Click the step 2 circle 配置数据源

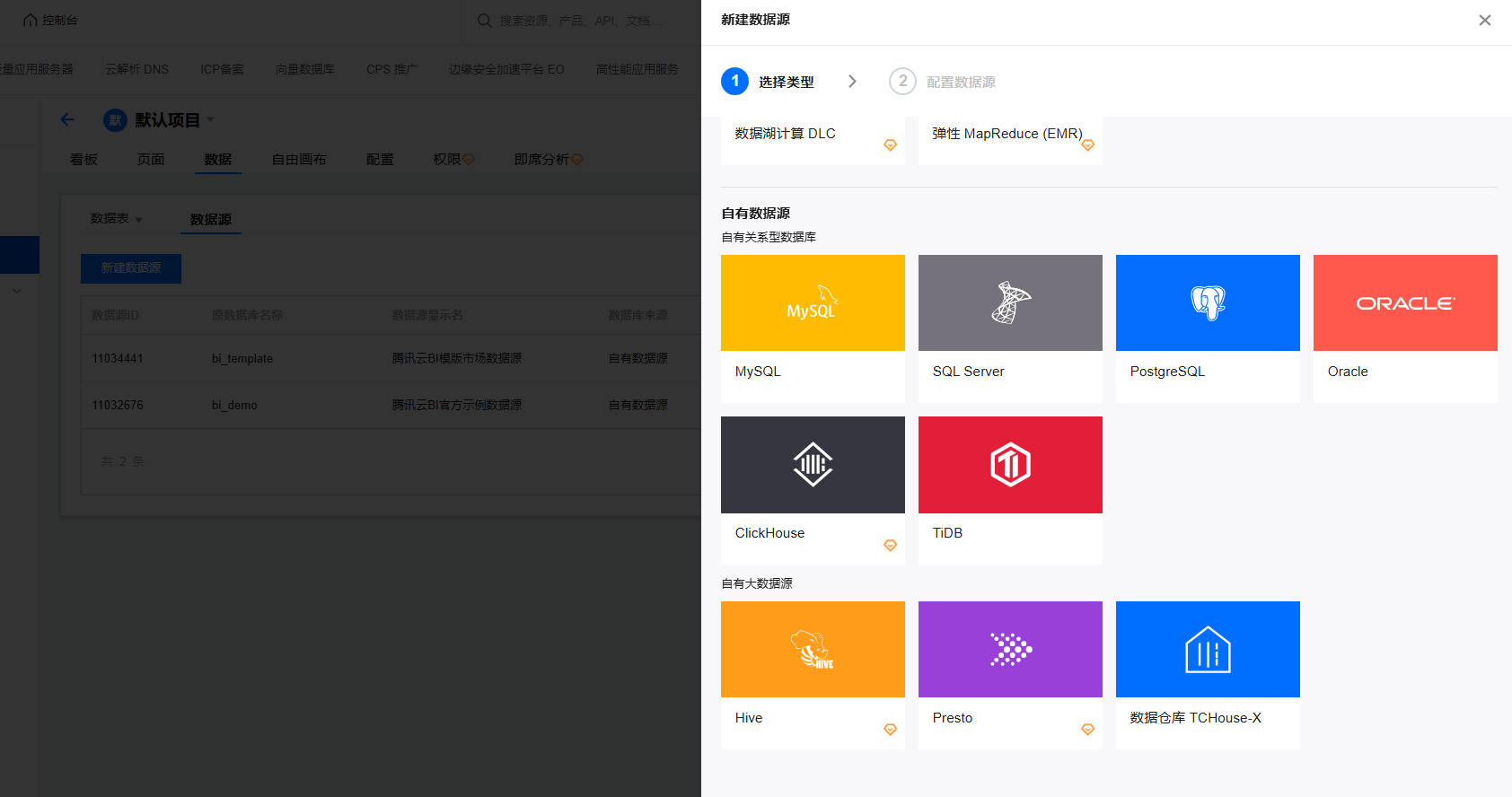[x=902, y=82]
